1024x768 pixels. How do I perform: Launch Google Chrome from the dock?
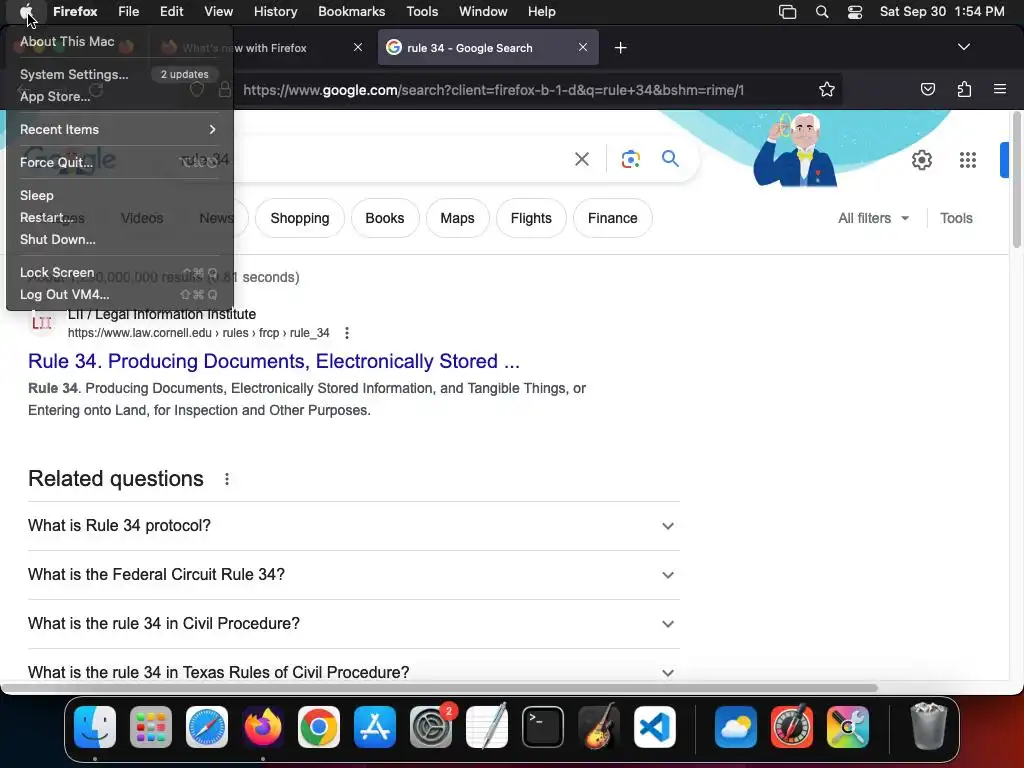pyautogui.click(x=319, y=727)
